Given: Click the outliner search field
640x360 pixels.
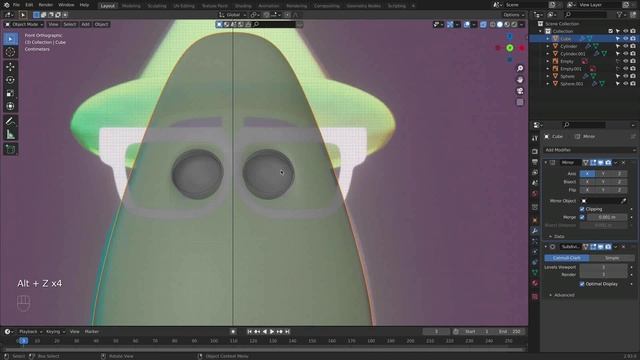Looking at the screenshot, I should click(x=585, y=15).
